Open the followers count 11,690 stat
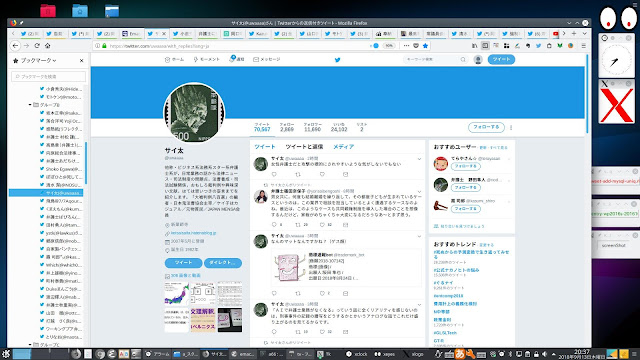Viewport: 640px width, 360px height. [x=312, y=127]
